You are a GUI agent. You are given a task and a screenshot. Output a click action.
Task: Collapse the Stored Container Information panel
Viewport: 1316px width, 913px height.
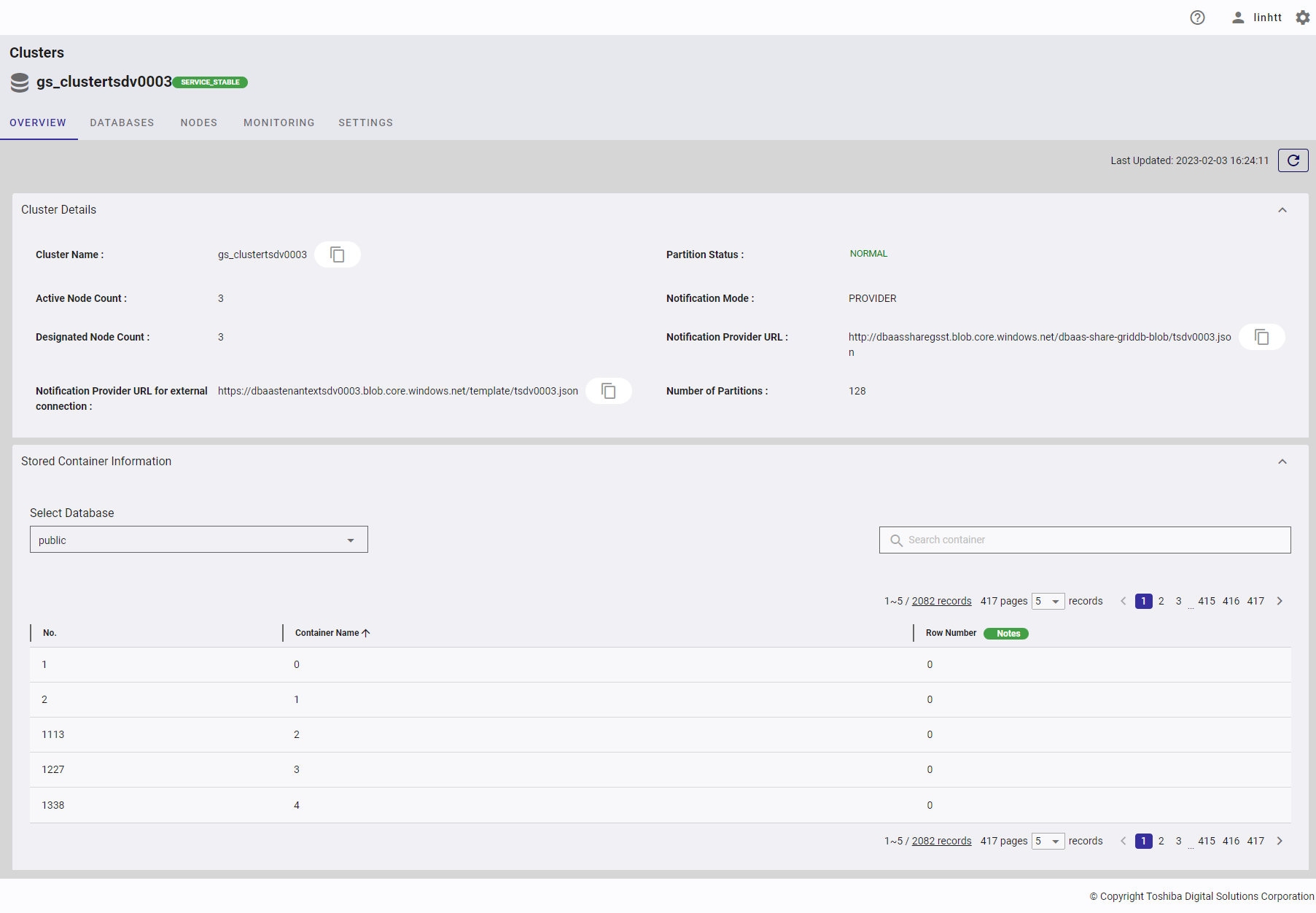tap(1282, 462)
